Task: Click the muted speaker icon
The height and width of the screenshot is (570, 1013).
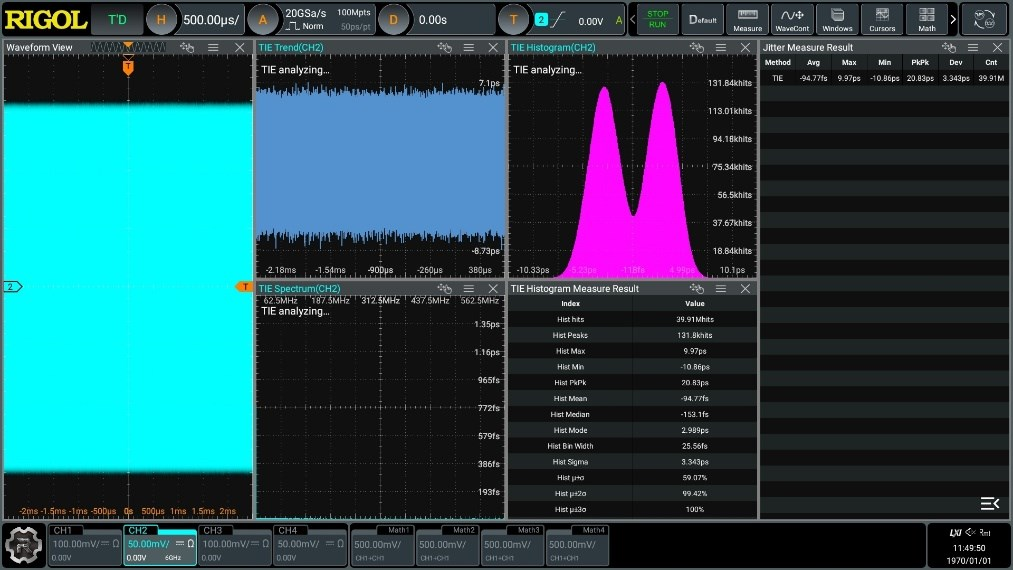Action: click(x=970, y=533)
